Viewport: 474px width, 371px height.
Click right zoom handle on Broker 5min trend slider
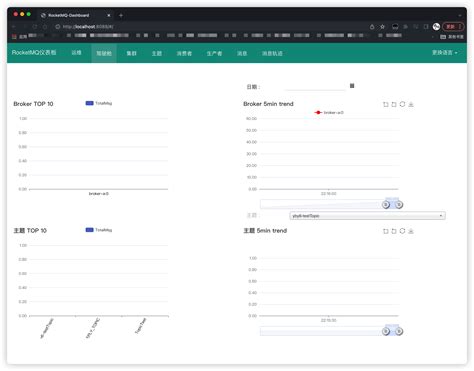(399, 204)
